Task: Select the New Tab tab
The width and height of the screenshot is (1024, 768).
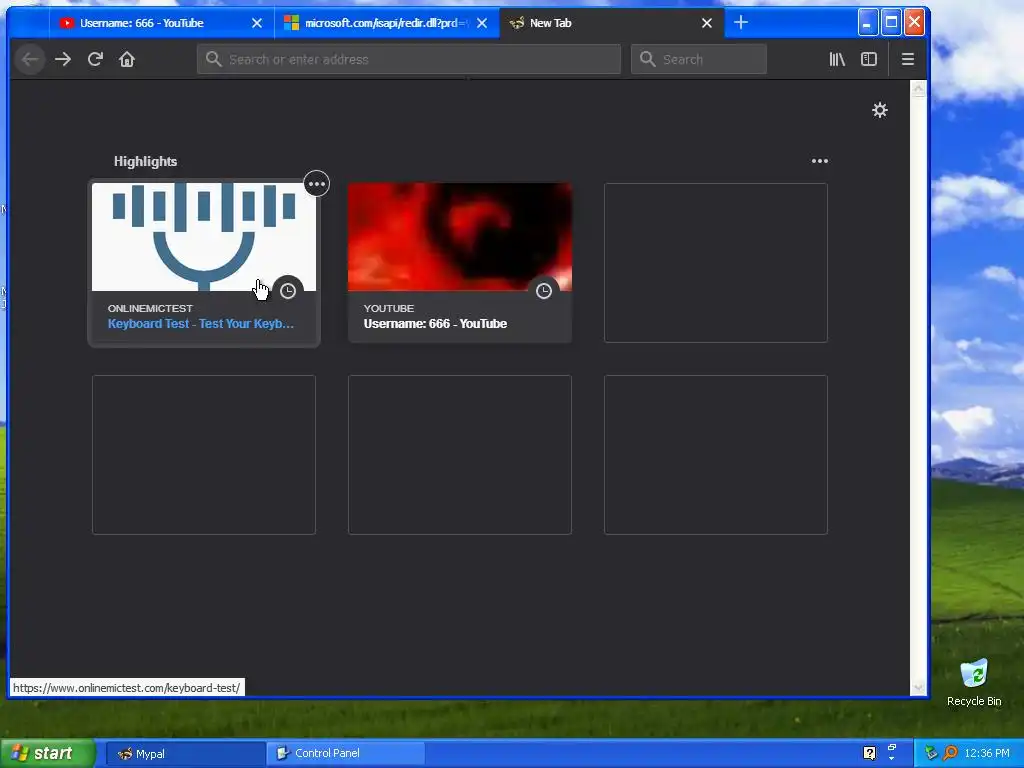Action: 611,23
